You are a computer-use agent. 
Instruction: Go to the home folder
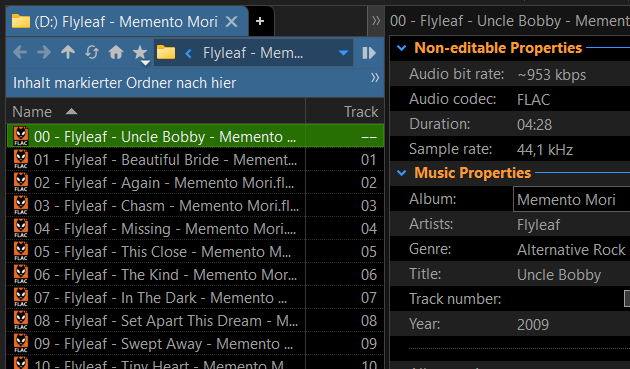tap(116, 52)
